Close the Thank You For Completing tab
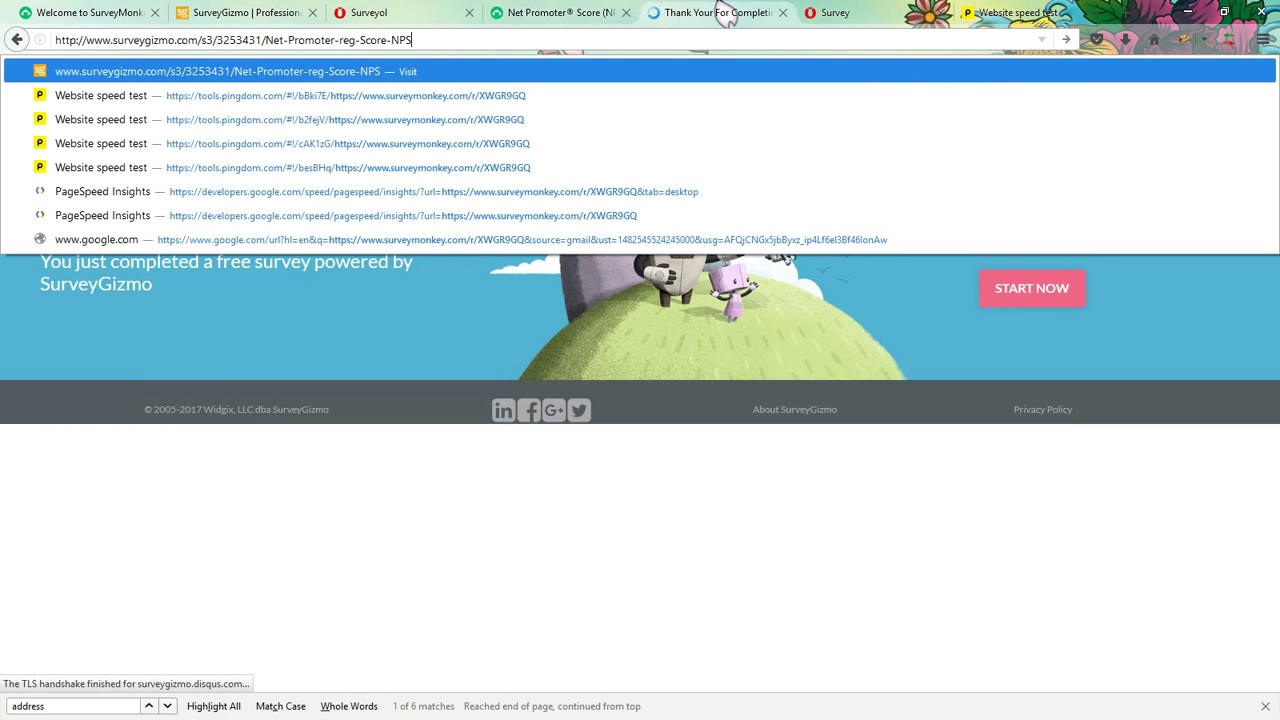This screenshot has height=720, width=1280. pos(783,13)
